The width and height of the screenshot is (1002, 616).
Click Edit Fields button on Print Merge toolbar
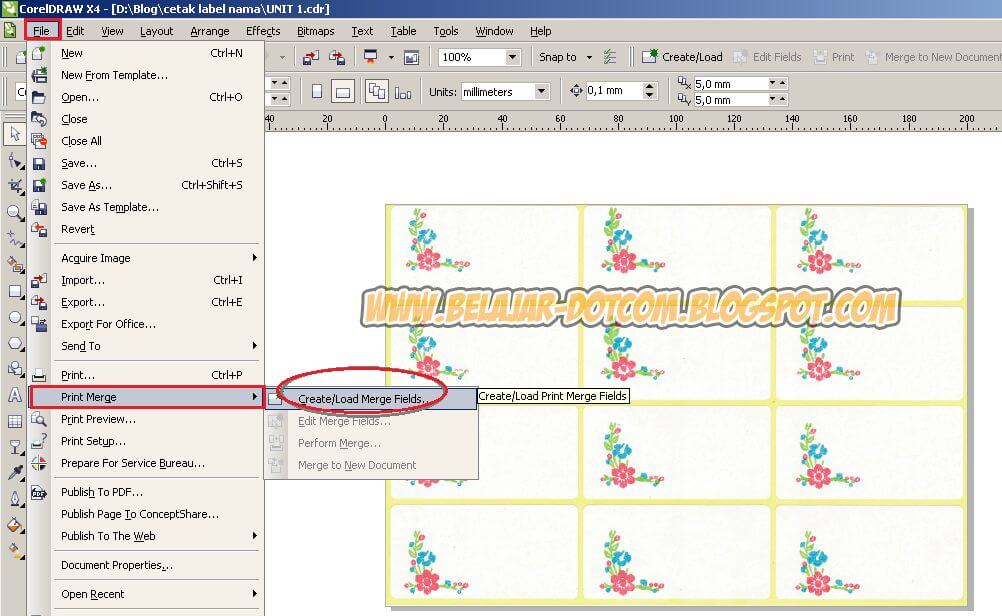coord(767,57)
